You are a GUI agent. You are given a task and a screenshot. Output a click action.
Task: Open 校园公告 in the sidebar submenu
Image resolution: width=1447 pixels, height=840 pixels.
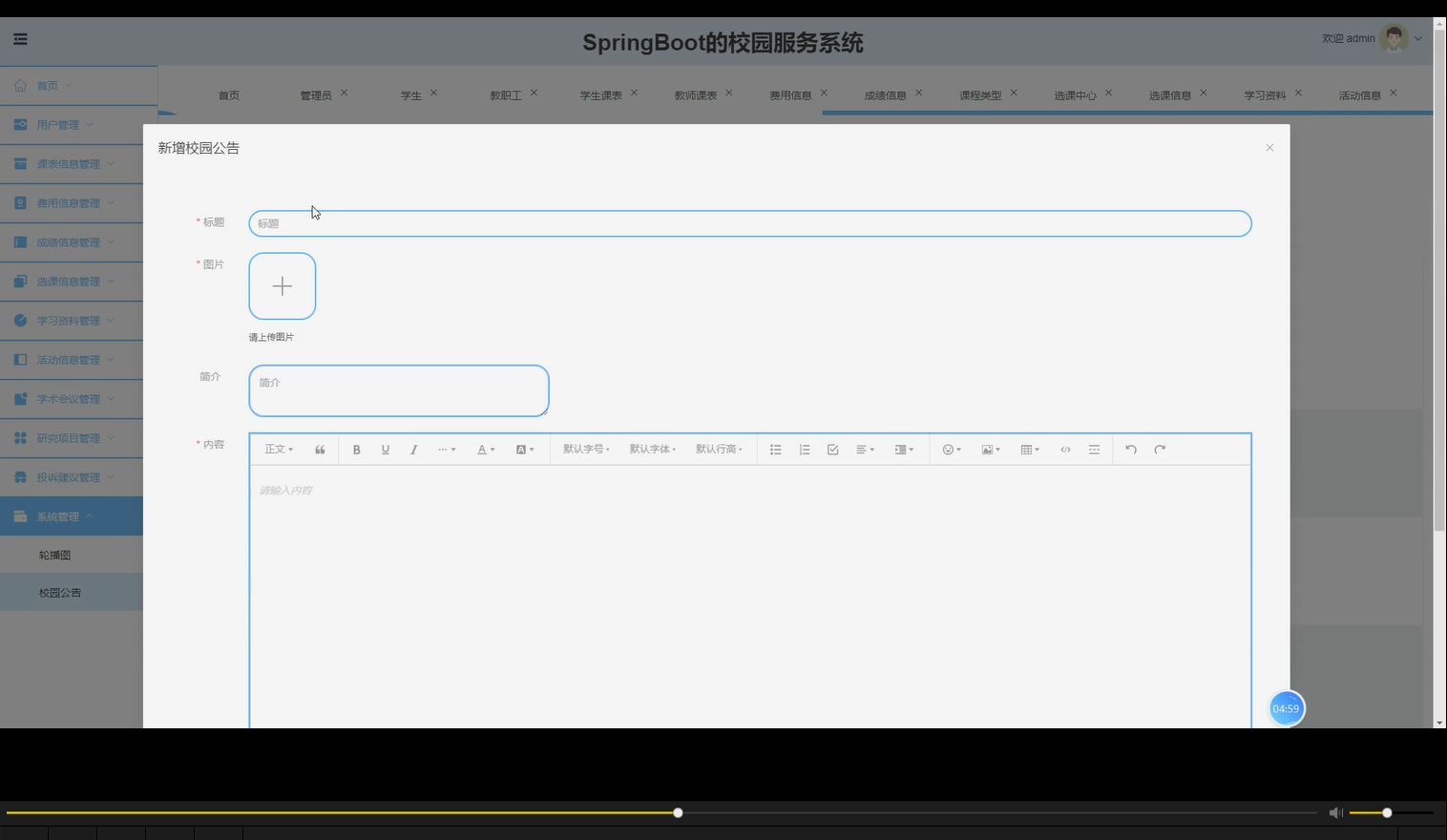point(72,593)
